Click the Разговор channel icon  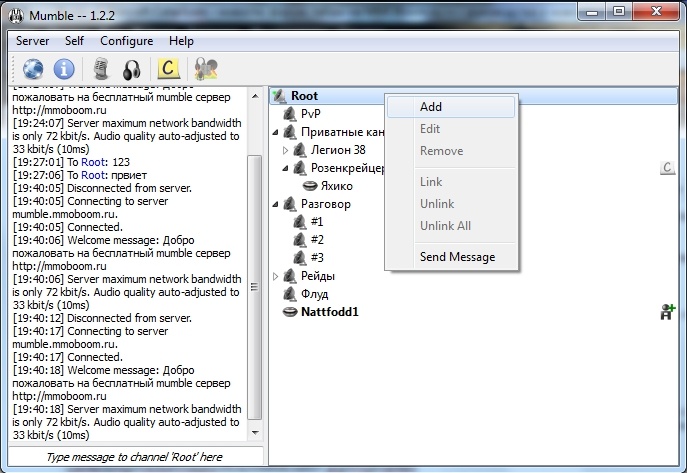289,204
